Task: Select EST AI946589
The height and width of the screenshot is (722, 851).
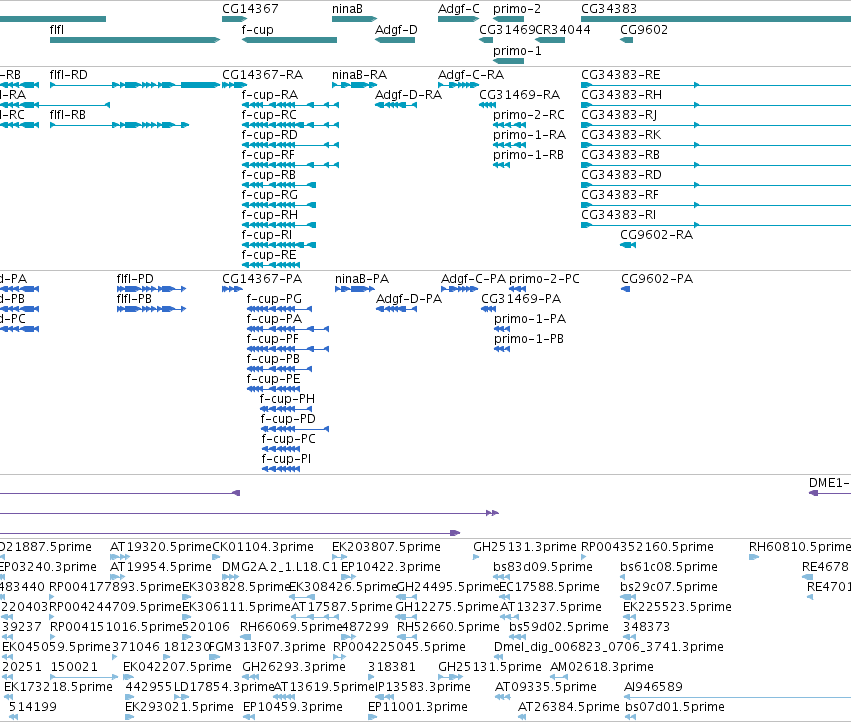Action: 653,687
